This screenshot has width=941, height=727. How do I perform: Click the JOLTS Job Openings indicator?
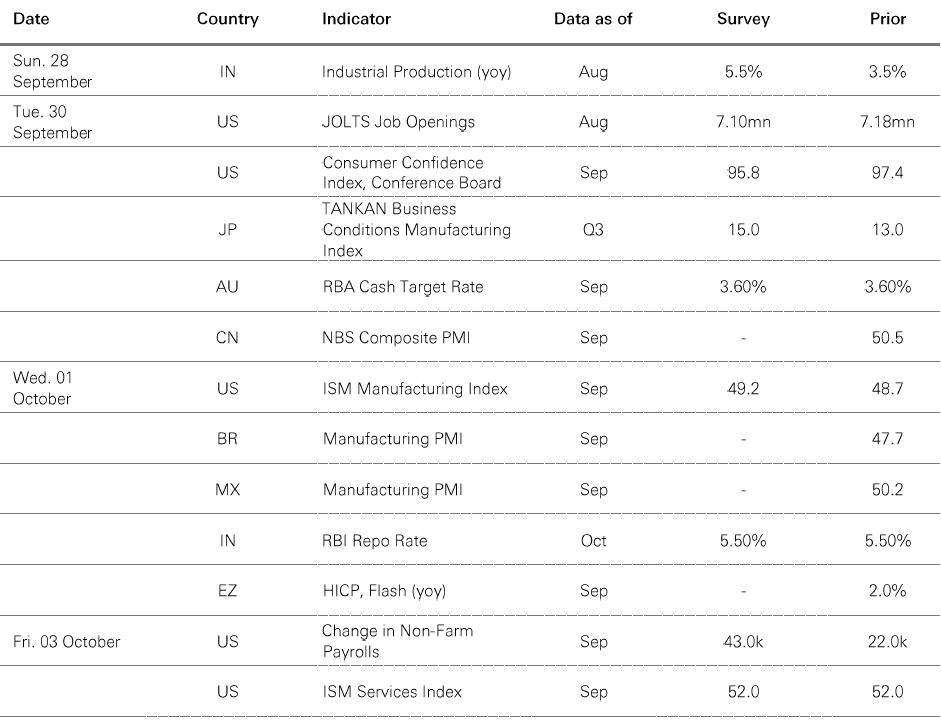click(x=398, y=122)
